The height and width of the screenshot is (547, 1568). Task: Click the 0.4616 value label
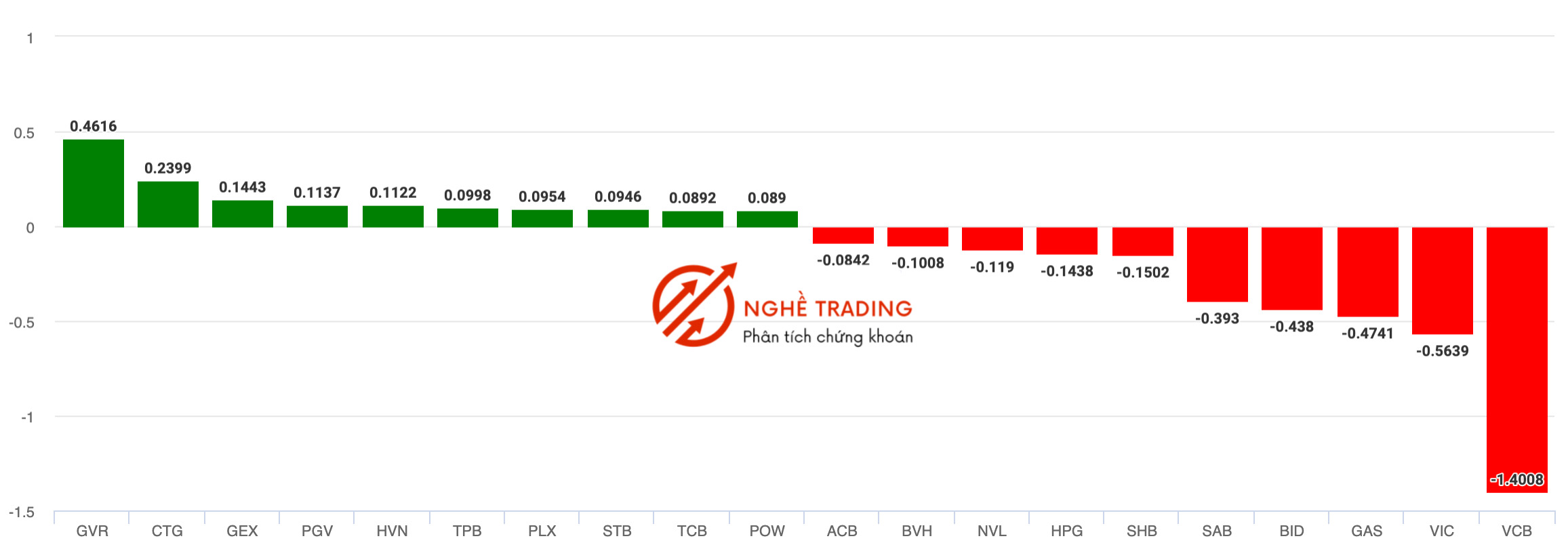tap(94, 127)
